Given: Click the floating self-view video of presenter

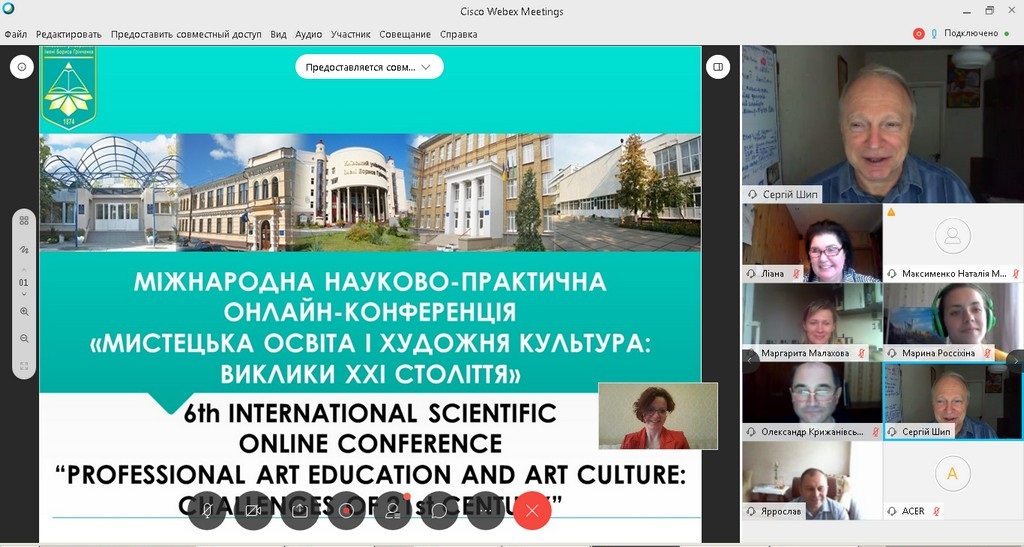Looking at the screenshot, I should coord(658,416).
